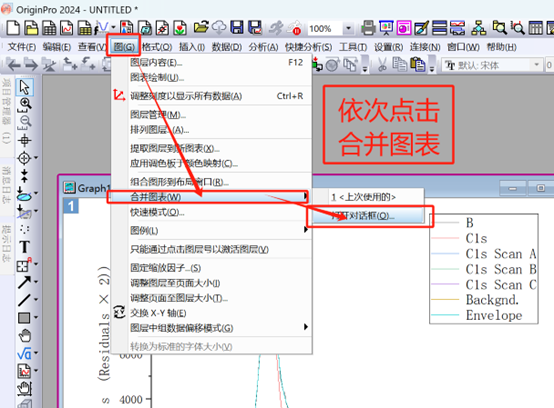This screenshot has height=408, width=554.
Task: Select the Rectangle tool
Action: [x=24, y=318]
